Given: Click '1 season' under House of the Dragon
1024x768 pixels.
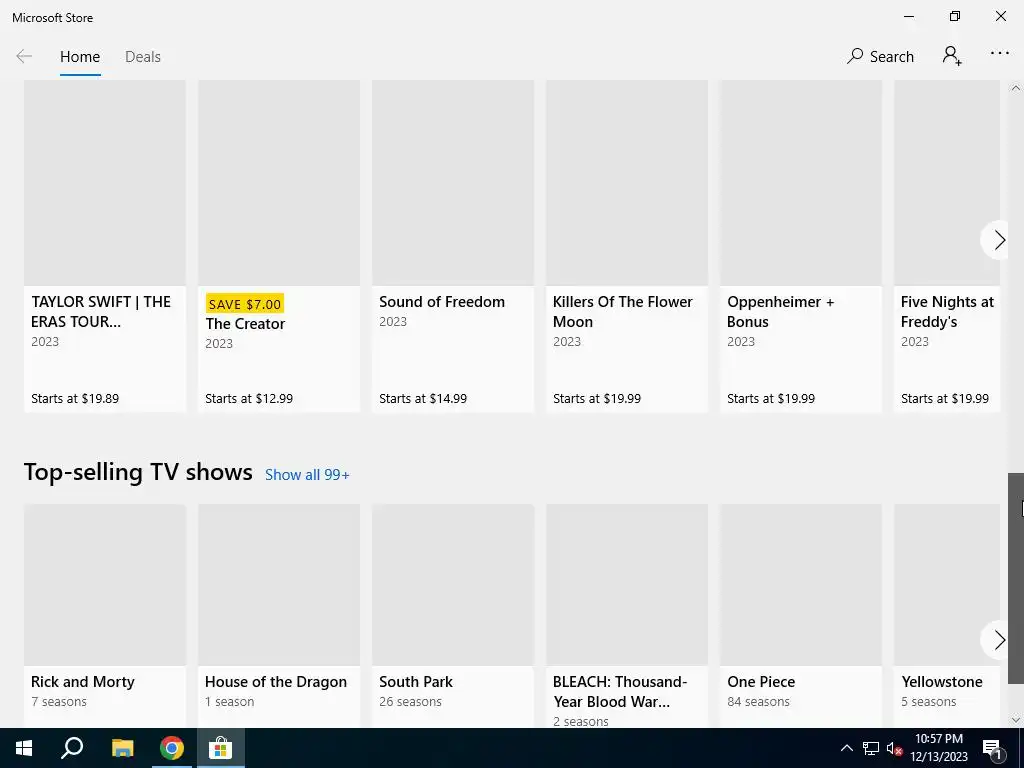Looking at the screenshot, I should [x=229, y=701].
